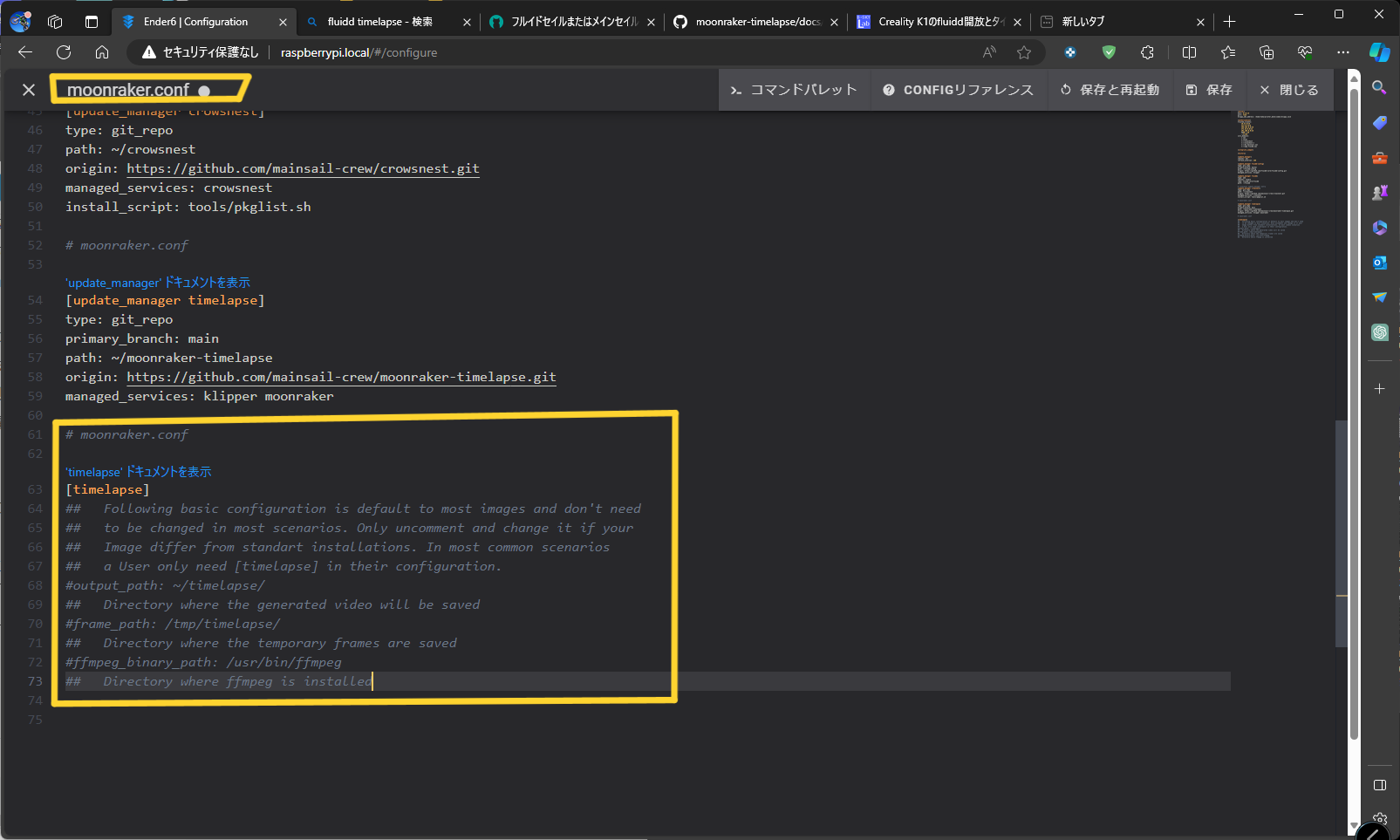Open 'update_manager' ドキュメントを表示 link

pos(158,283)
